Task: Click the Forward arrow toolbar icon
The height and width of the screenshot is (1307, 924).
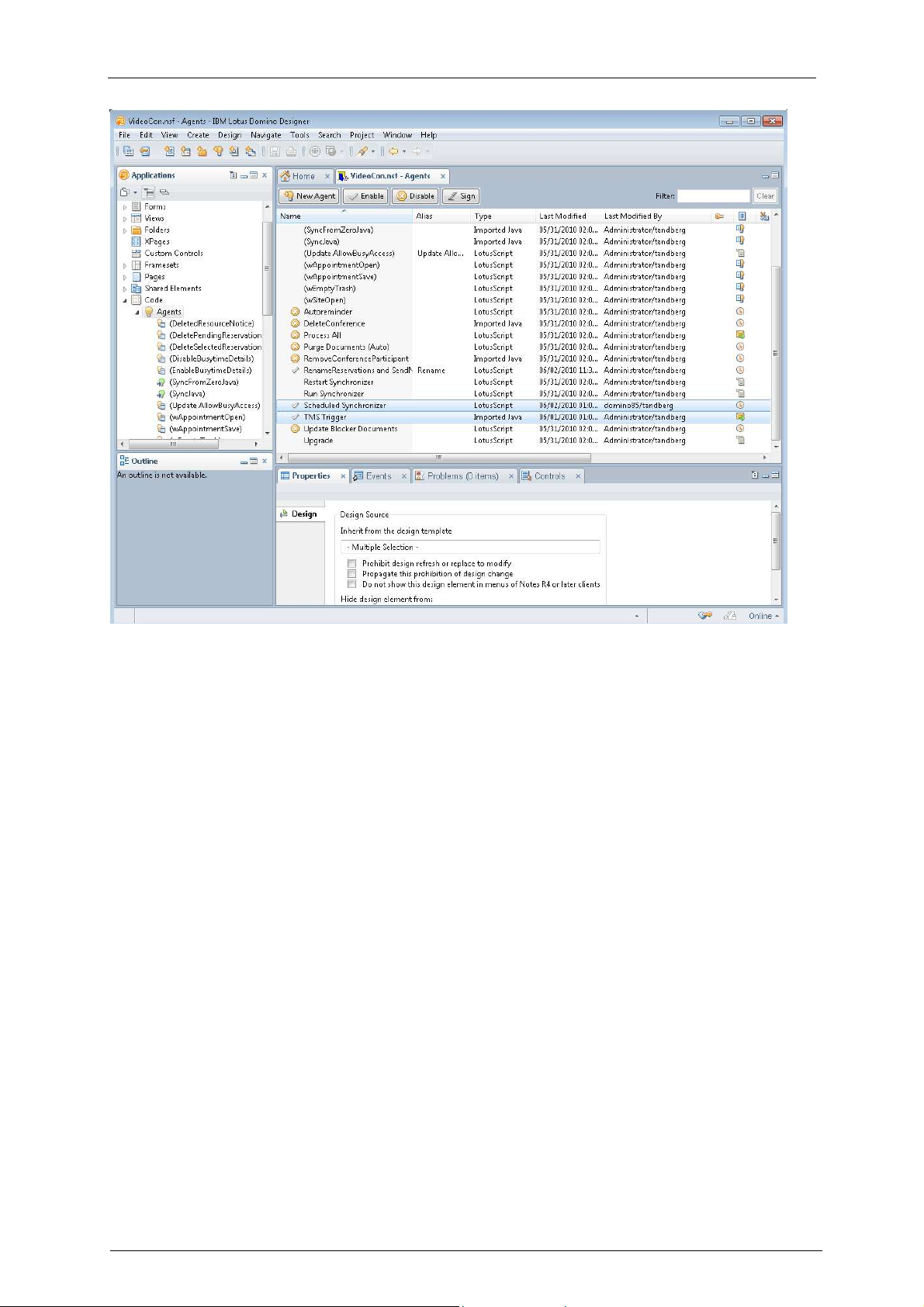Action: (x=417, y=152)
